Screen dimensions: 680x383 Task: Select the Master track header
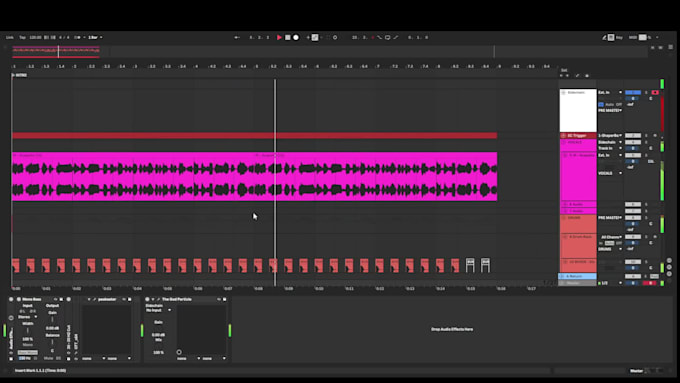(x=577, y=283)
